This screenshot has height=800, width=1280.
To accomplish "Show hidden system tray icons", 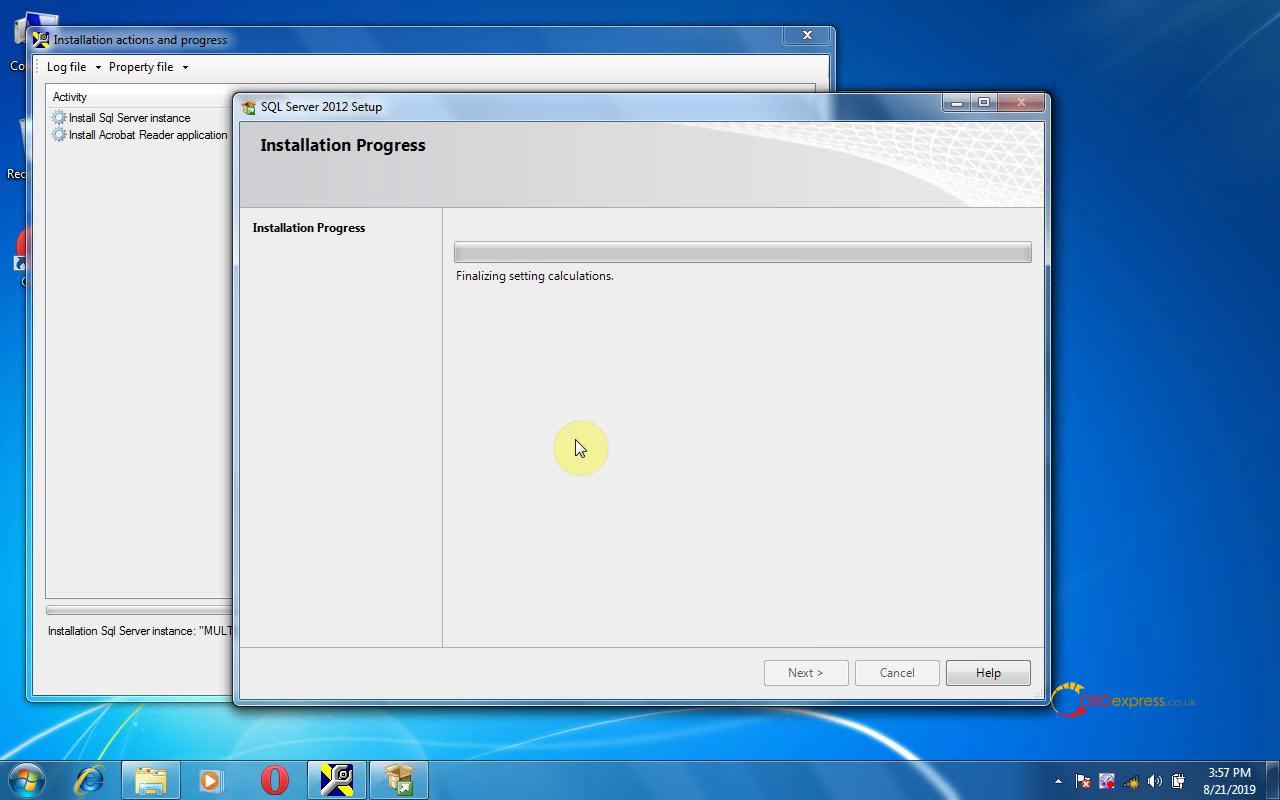I will tap(1058, 781).
